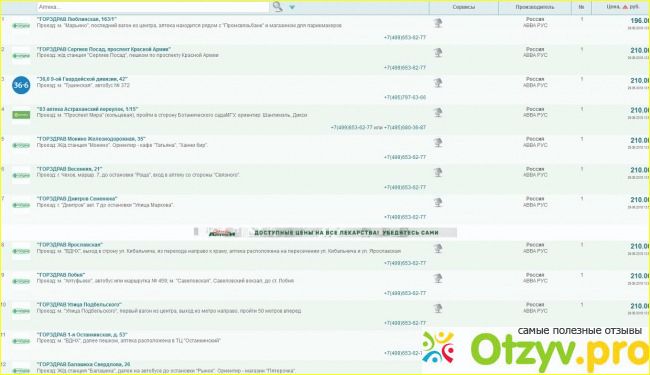Click the service icon for Люблинская 163/1
Image resolution: width=650 pixels, height=375 pixels.
(438, 23)
